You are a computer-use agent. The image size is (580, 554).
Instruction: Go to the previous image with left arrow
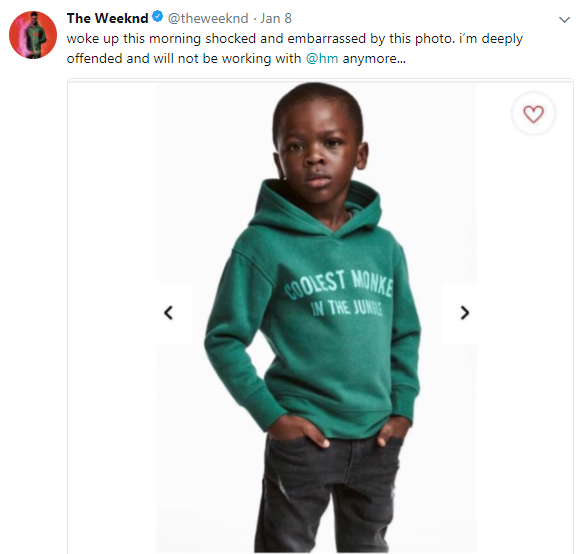pyautogui.click(x=169, y=313)
